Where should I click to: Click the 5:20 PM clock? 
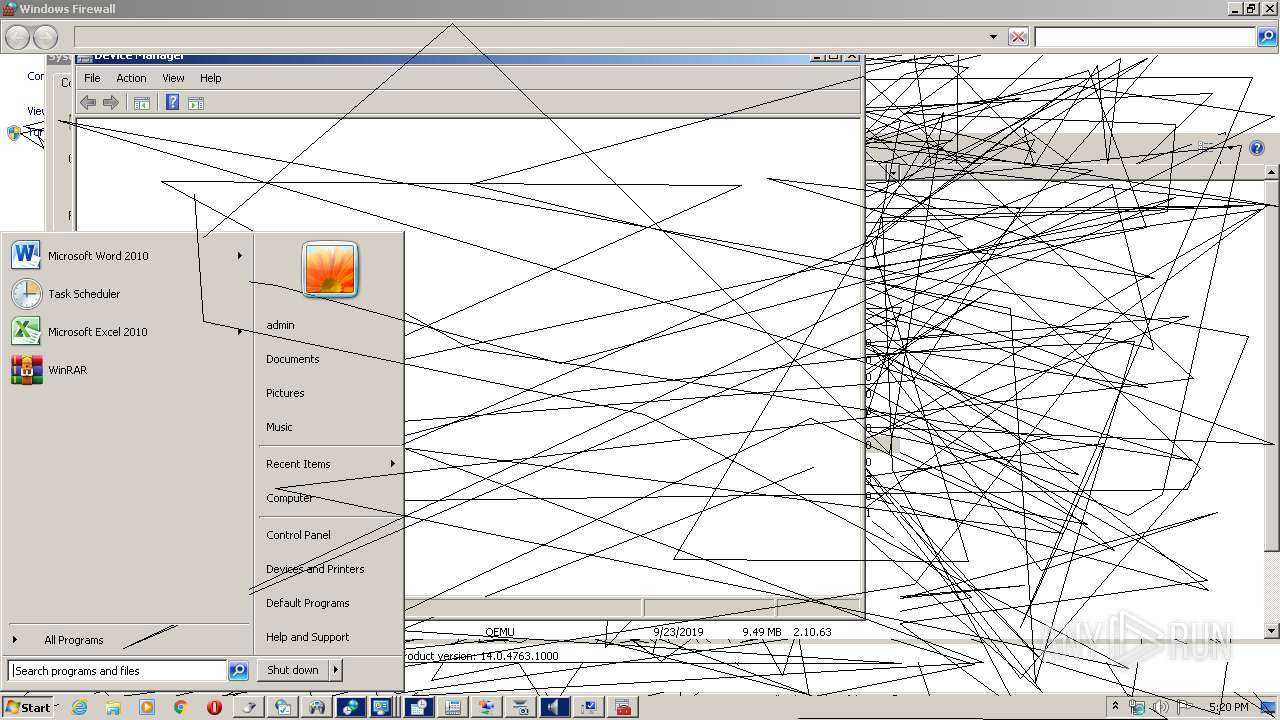1228,707
